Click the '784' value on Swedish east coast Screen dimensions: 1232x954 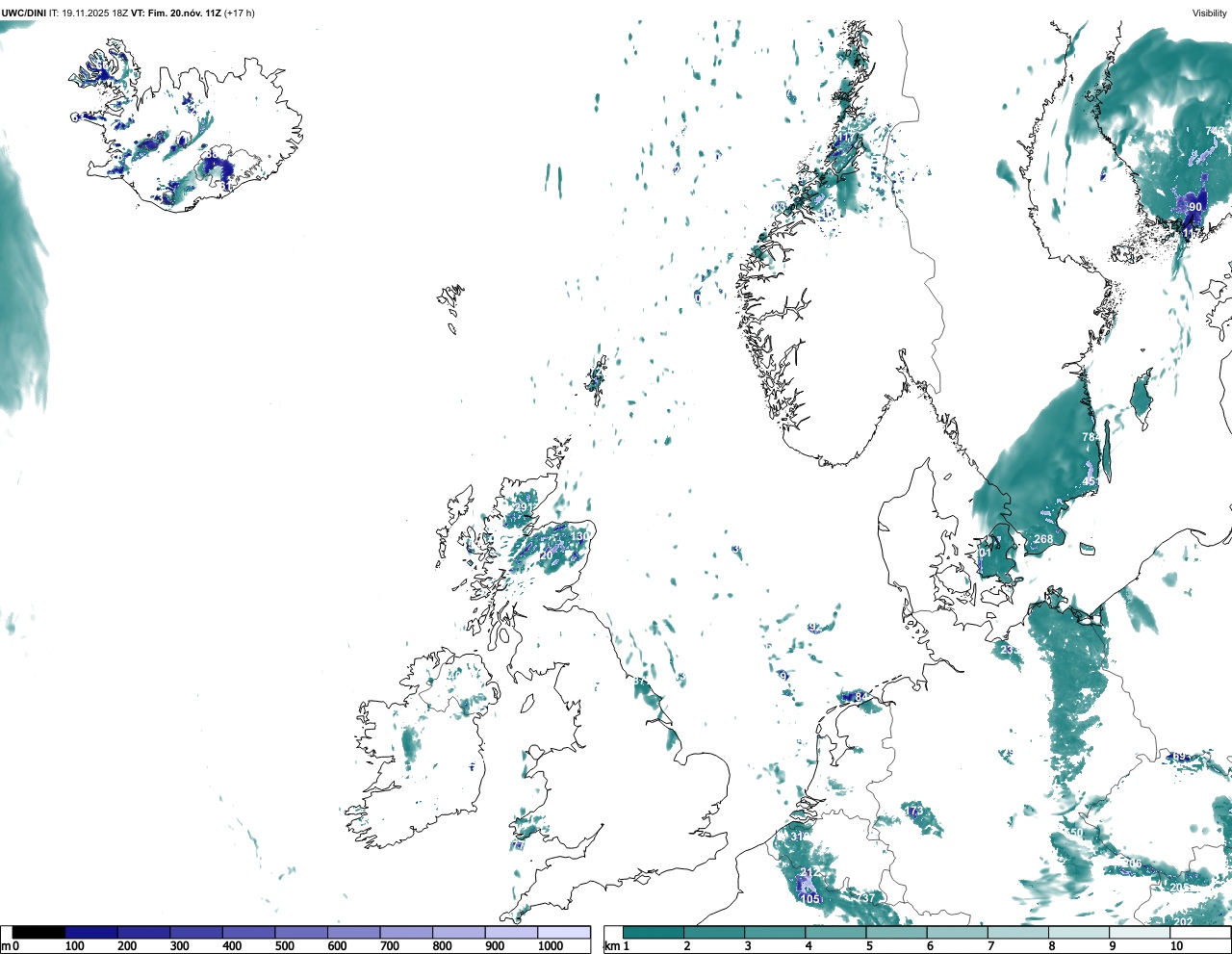[x=1091, y=437]
